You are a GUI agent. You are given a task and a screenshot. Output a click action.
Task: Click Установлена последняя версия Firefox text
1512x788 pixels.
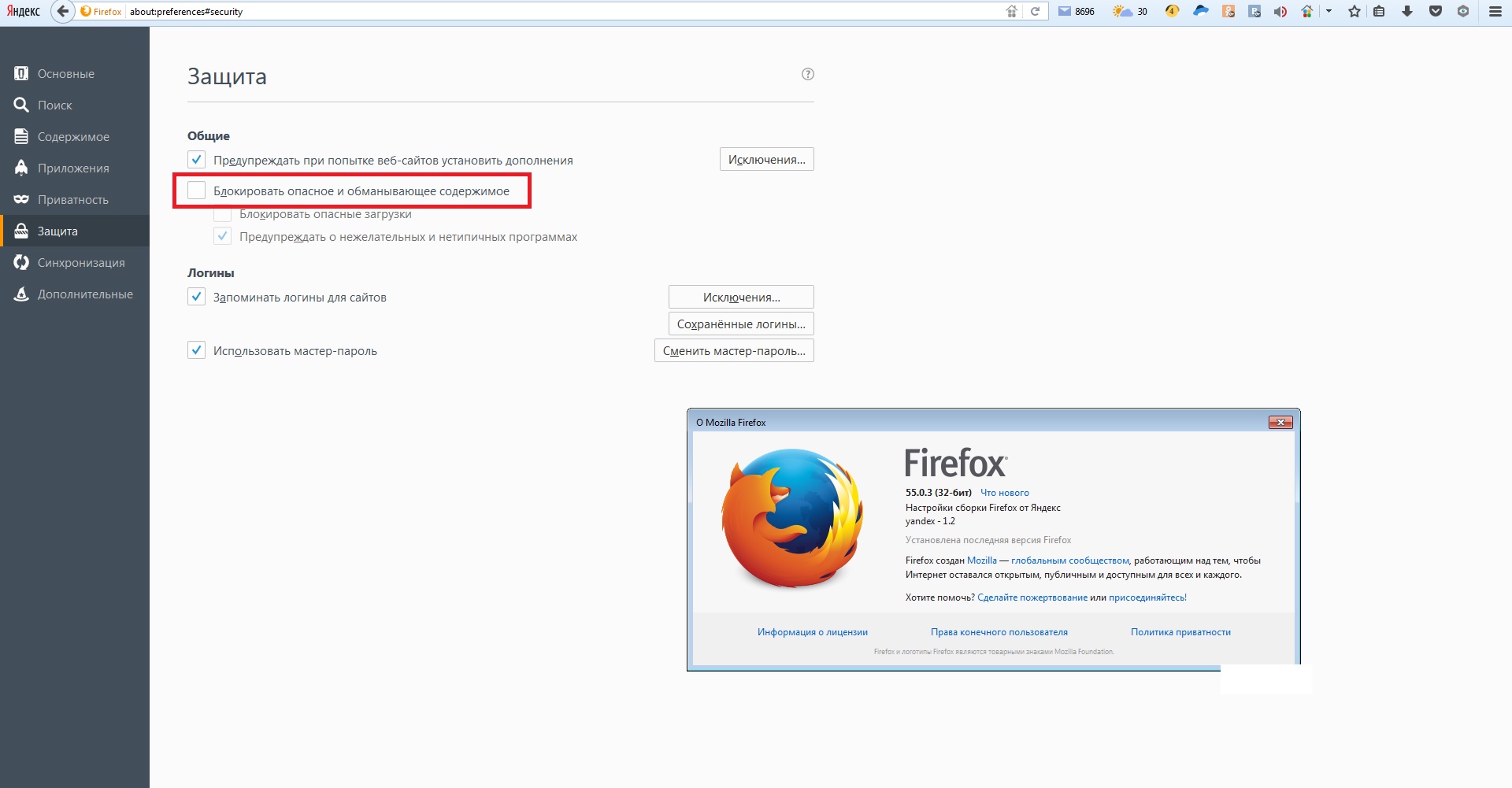tap(988, 540)
